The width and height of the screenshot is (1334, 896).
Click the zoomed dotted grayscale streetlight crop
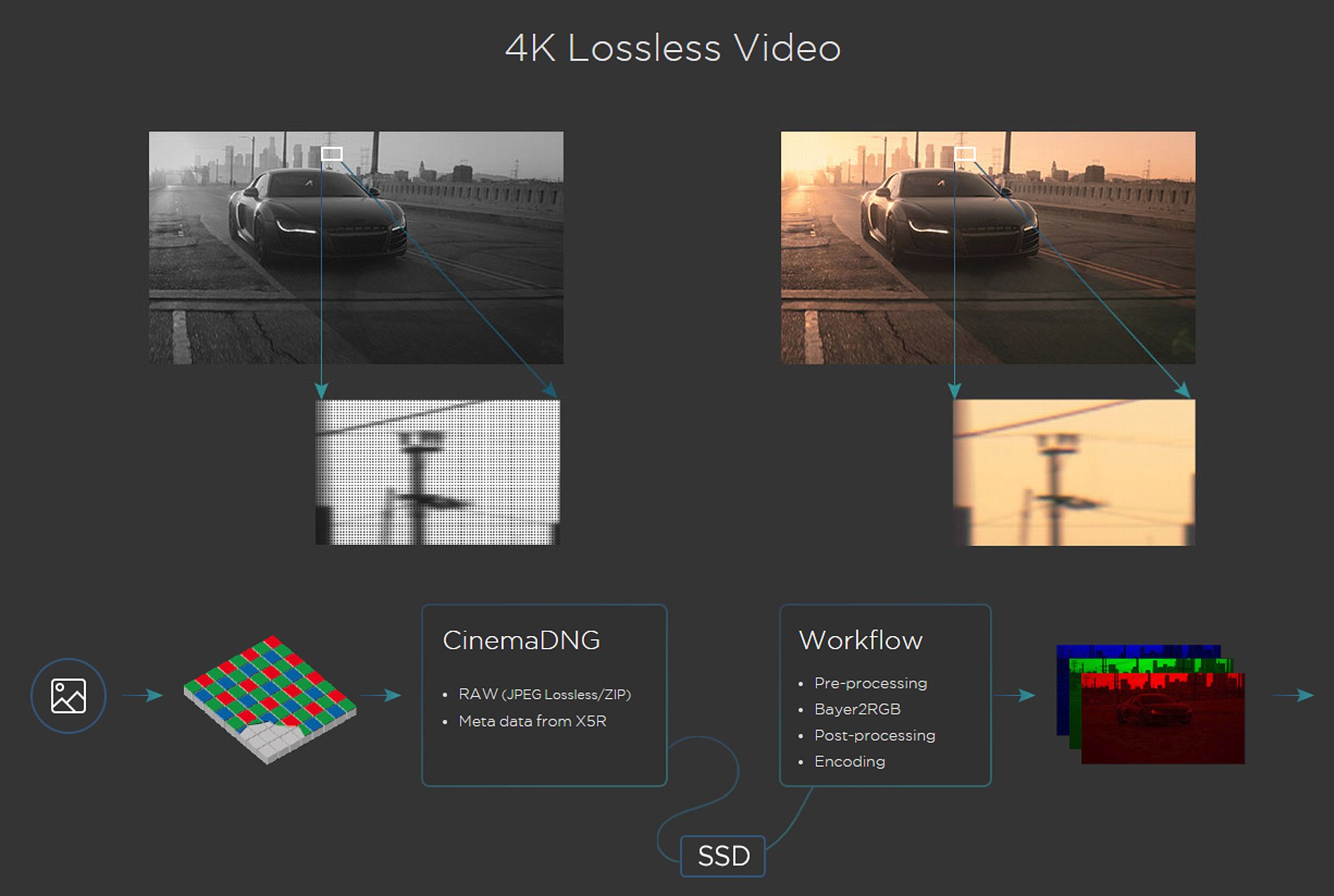[438, 472]
